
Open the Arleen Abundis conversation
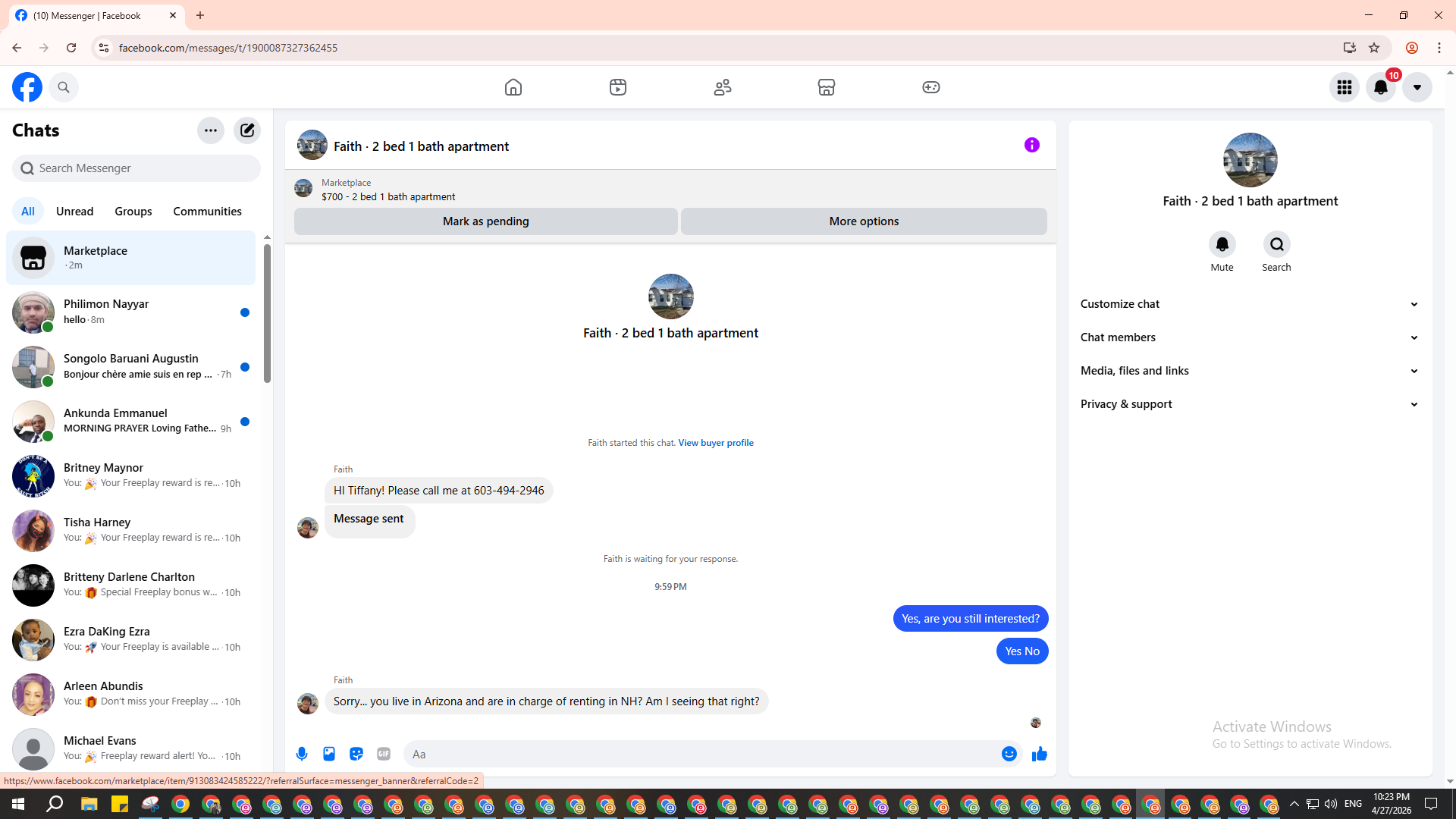pyautogui.click(x=131, y=695)
